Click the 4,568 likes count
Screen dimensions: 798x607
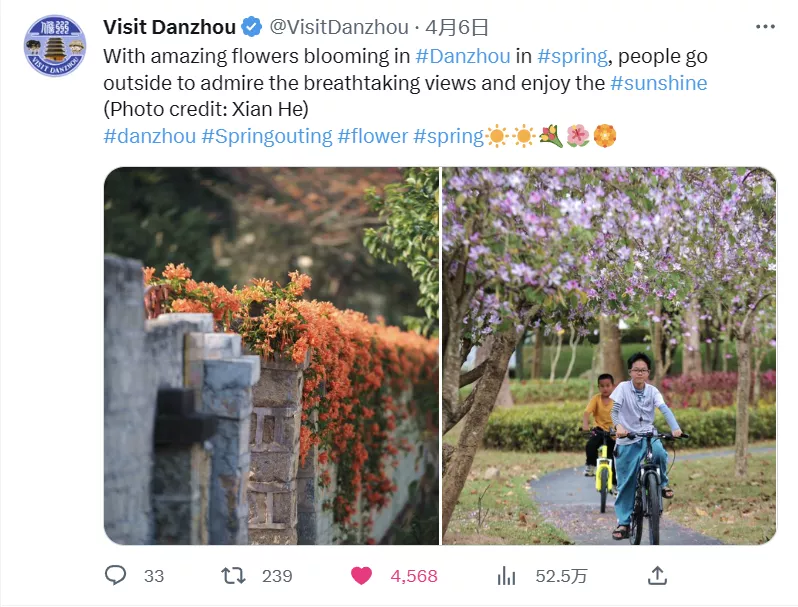[414, 576]
